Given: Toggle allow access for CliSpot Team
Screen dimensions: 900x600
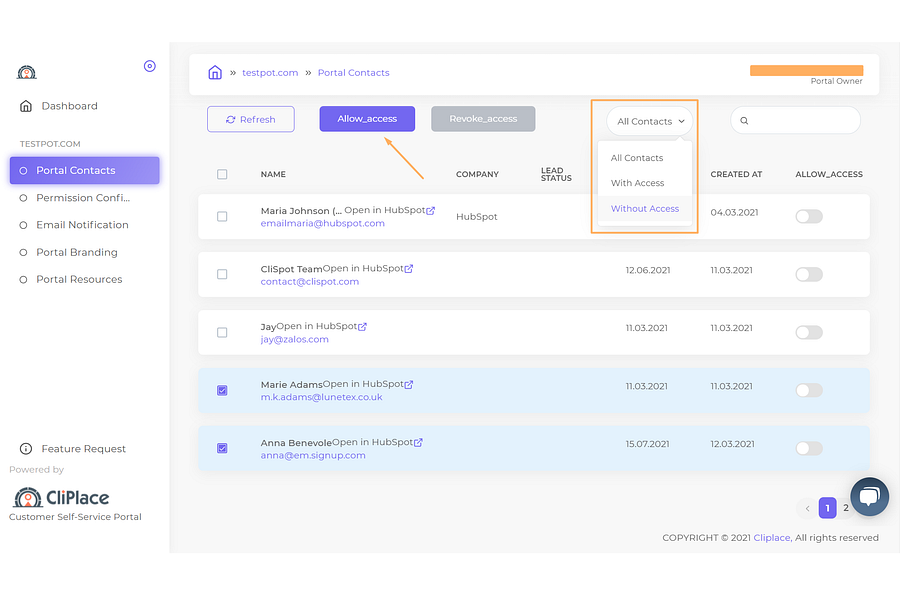Looking at the screenshot, I should 809,274.
